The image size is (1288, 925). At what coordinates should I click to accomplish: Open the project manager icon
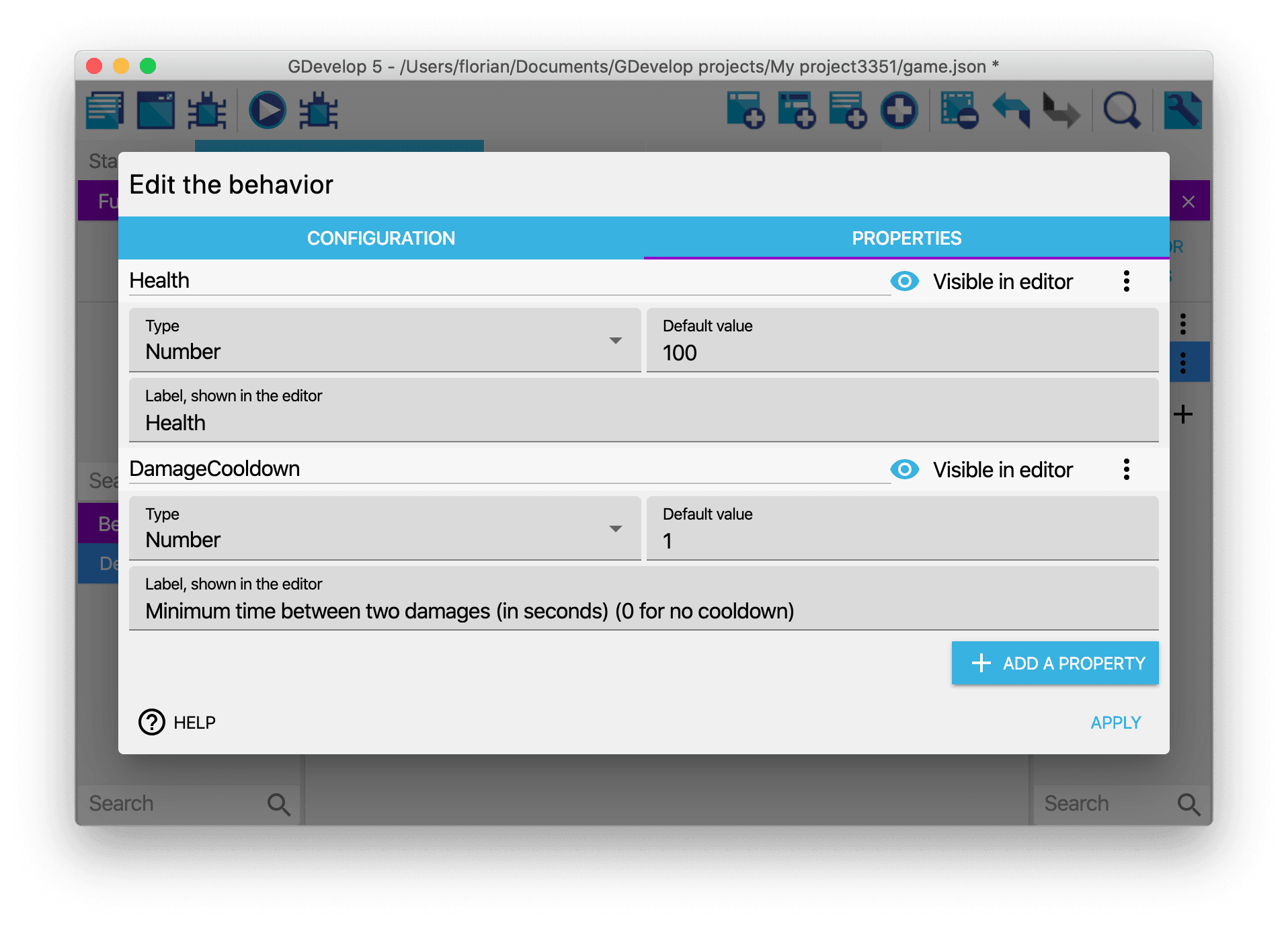(105, 110)
